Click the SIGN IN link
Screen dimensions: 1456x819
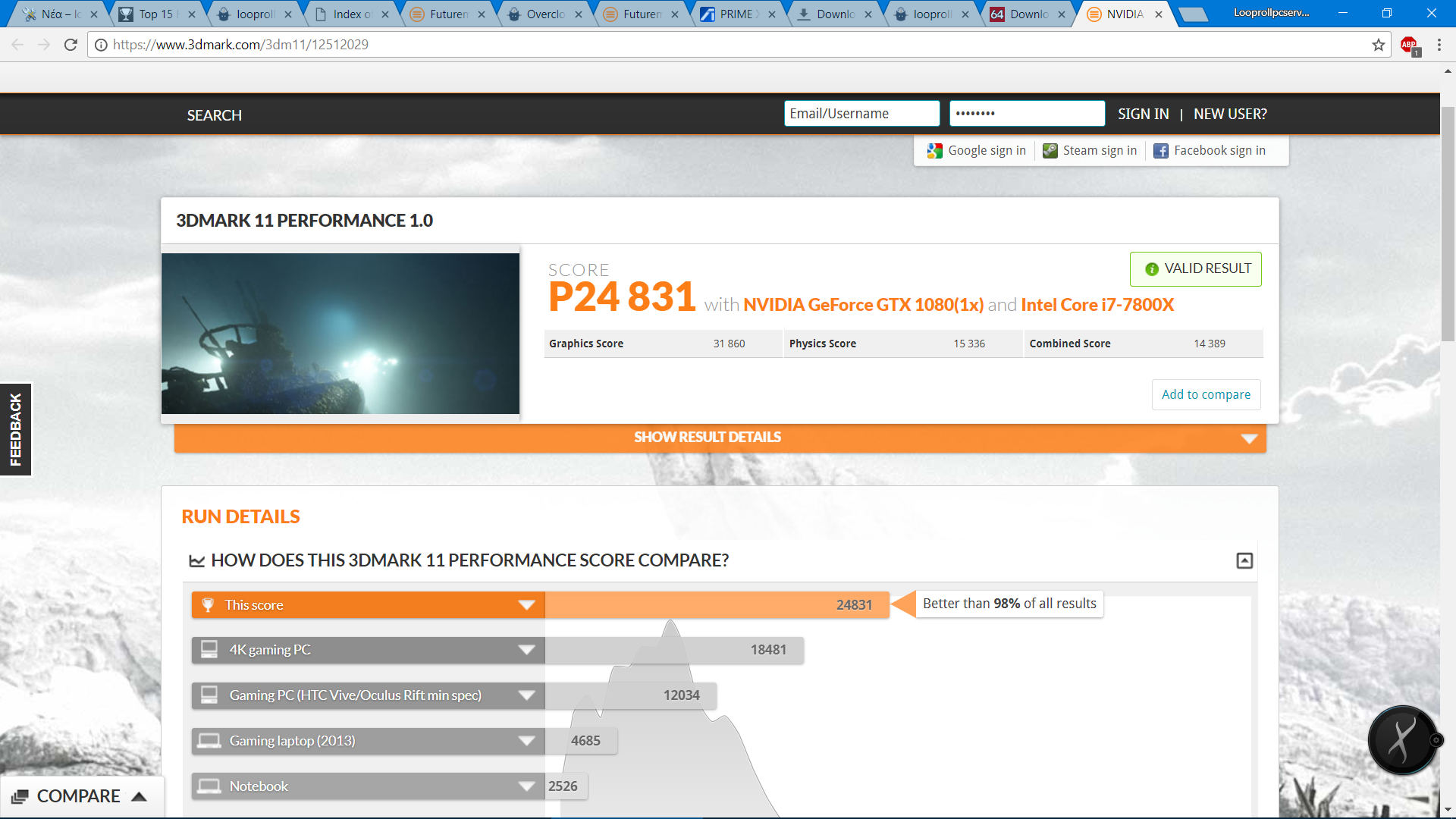(1143, 114)
